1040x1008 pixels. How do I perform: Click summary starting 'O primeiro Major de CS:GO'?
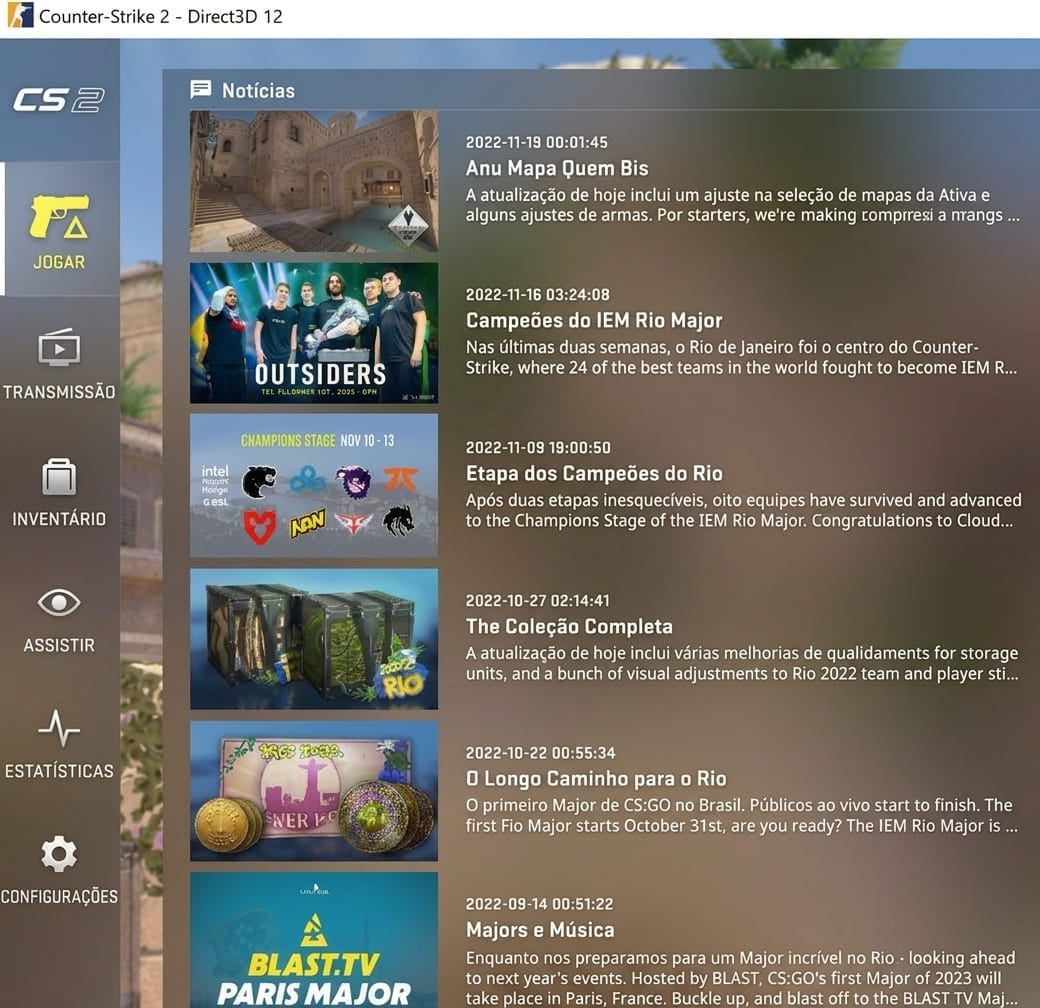(x=742, y=815)
